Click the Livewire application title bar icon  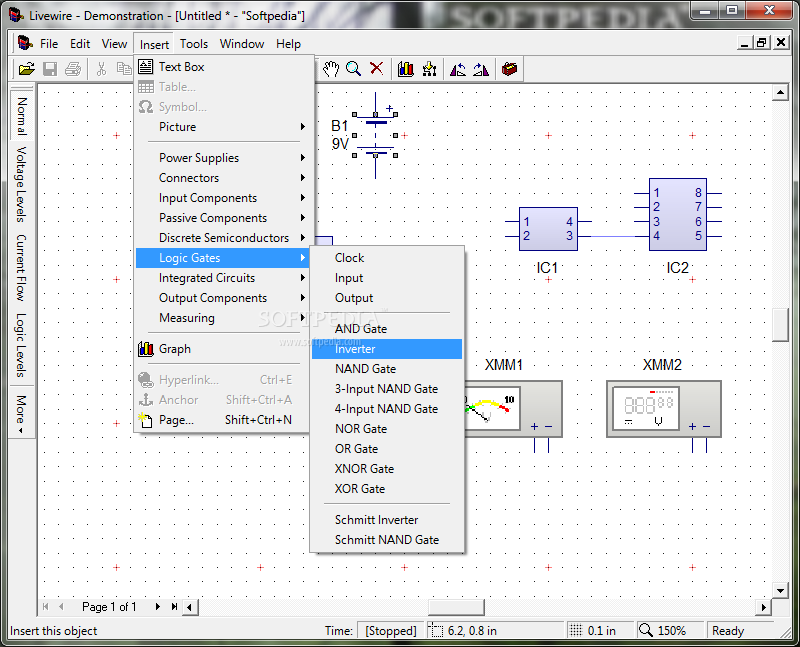[16, 15]
